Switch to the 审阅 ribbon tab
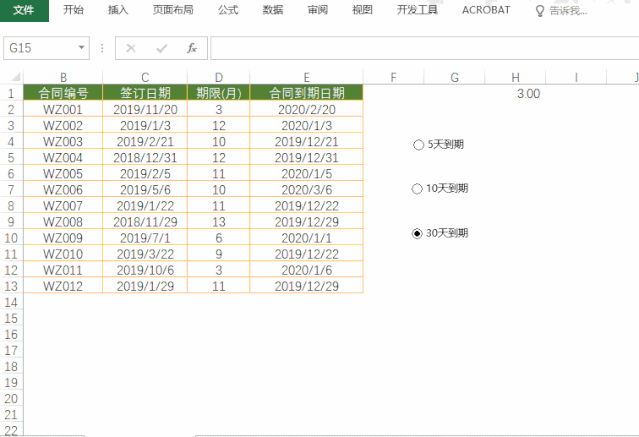 [317, 10]
